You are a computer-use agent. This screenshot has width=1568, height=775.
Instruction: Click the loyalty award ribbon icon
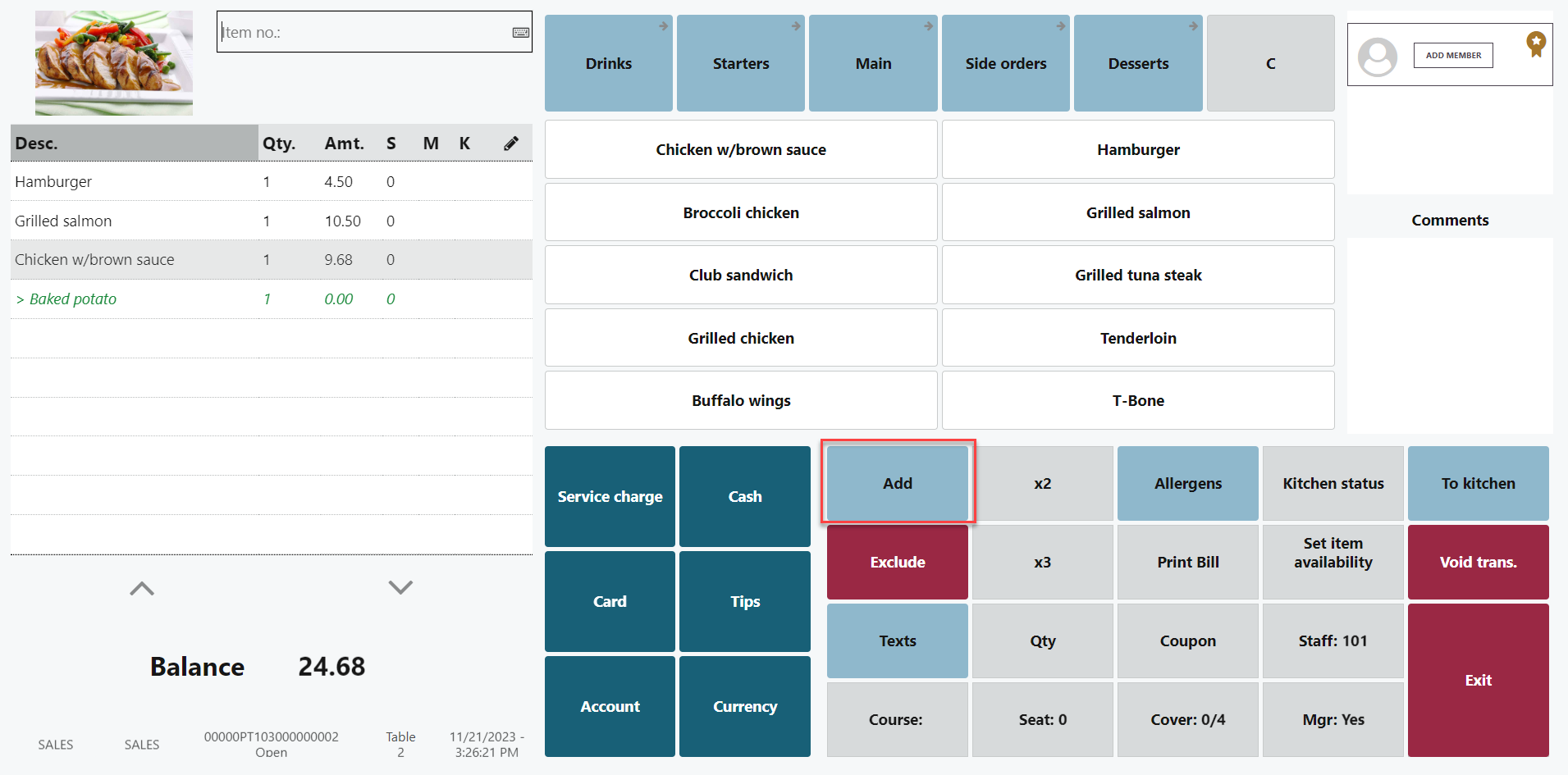tap(1535, 43)
